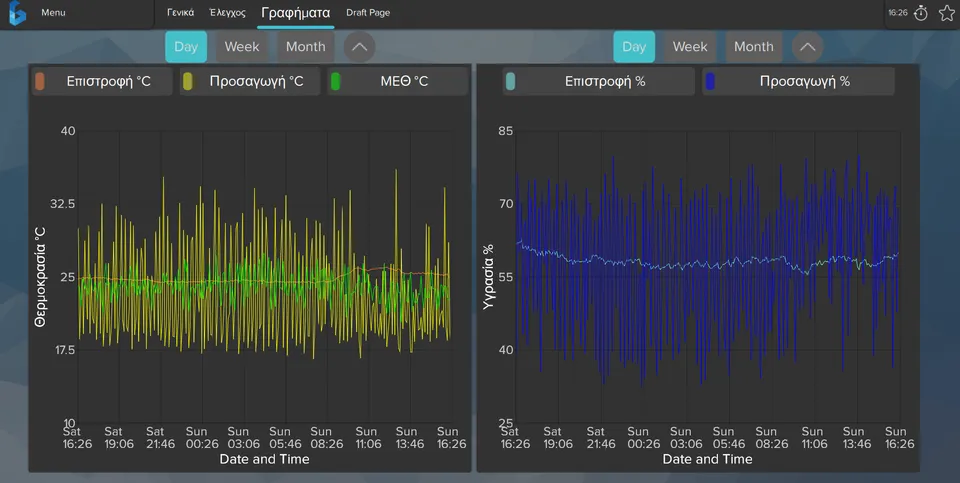This screenshot has width=960, height=483.
Task: Click the star favorite icon
Action: click(947, 13)
